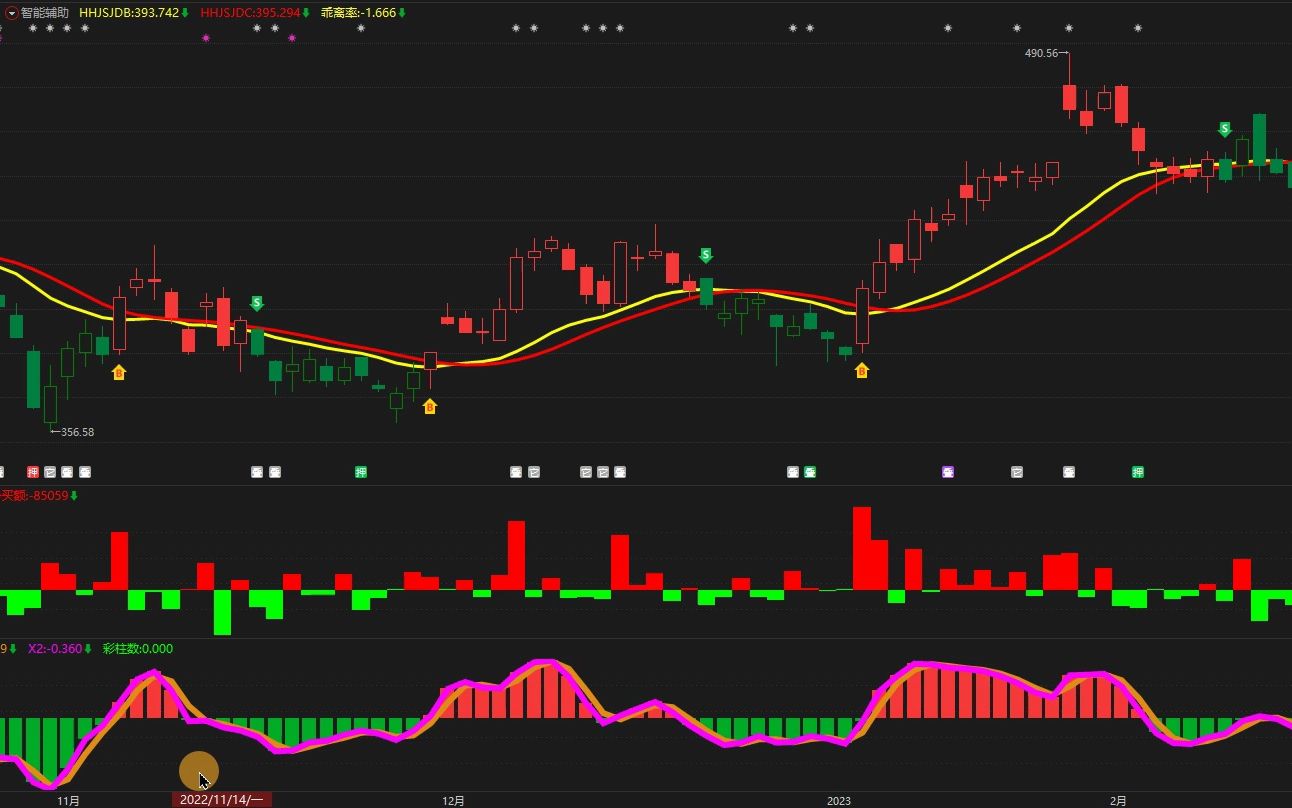The height and width of the screenshot is (808, 1292).
Task: Collapse the 智能辅助 indicator dropdown arrow
Action: 11,13
